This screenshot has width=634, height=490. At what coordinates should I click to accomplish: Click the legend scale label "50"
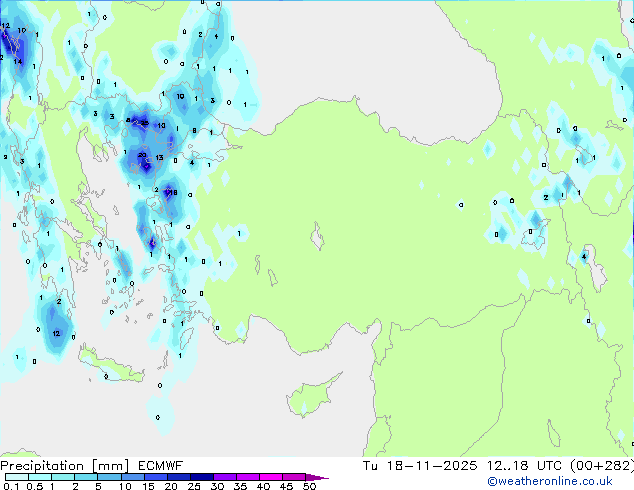(x=309, y=486)
